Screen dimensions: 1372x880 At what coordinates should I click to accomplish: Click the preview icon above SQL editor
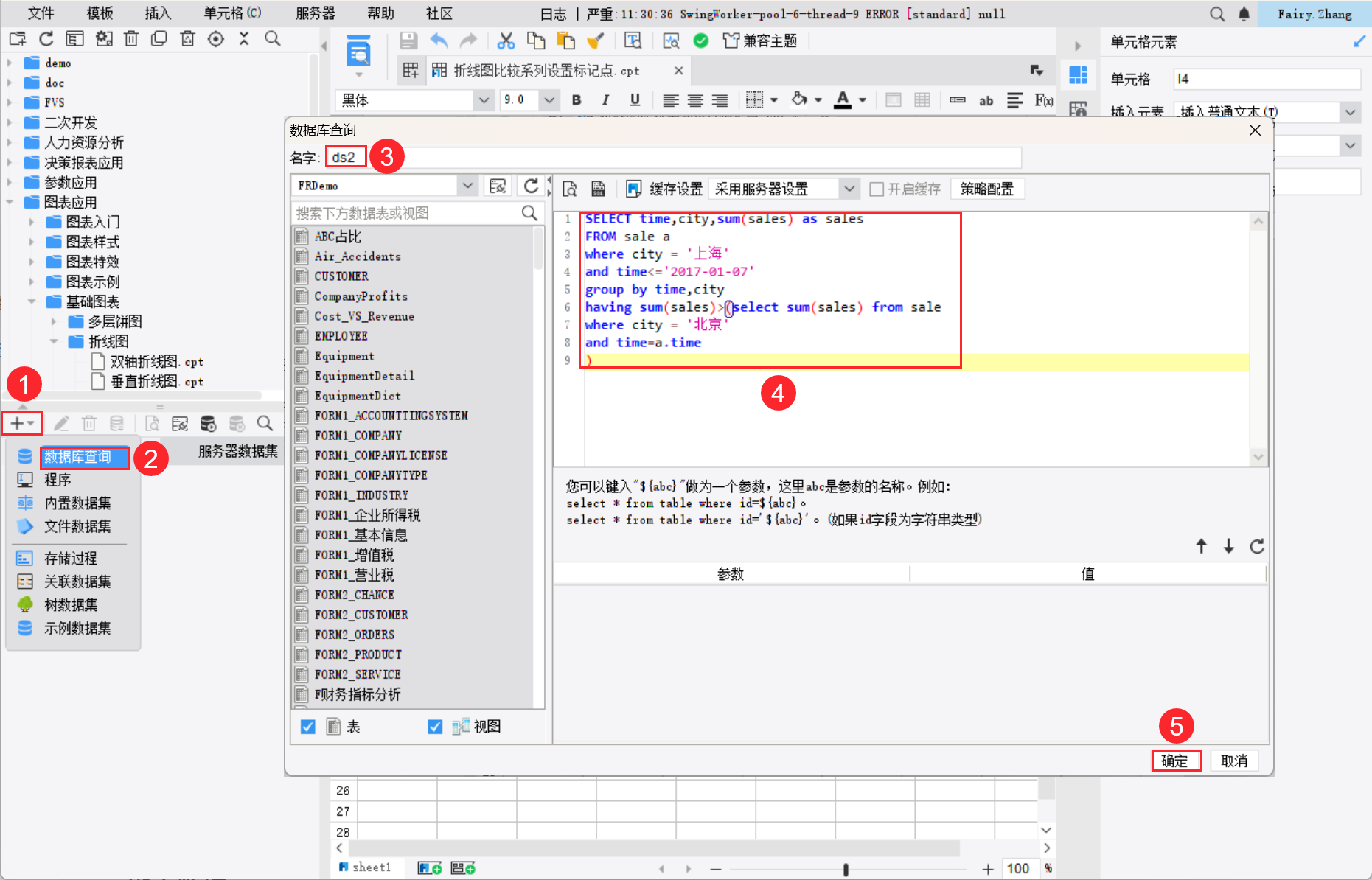click(x=570, y=189)
